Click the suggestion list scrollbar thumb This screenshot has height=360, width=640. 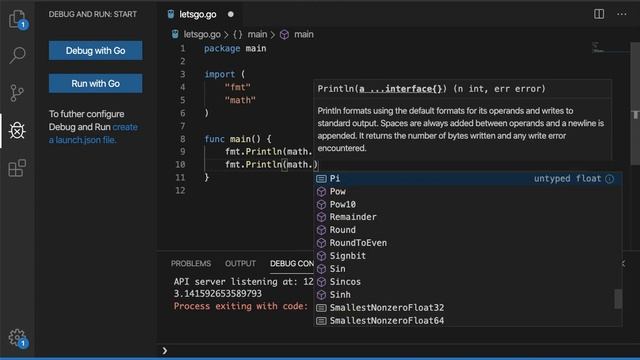[x=618, y=299]
